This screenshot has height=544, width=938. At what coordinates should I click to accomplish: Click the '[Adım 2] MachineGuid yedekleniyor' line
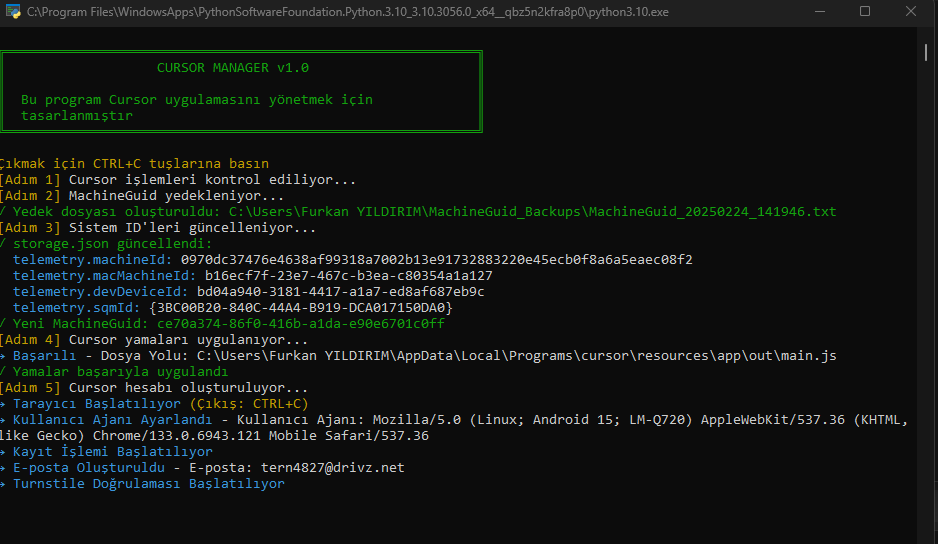coord(142,196)
